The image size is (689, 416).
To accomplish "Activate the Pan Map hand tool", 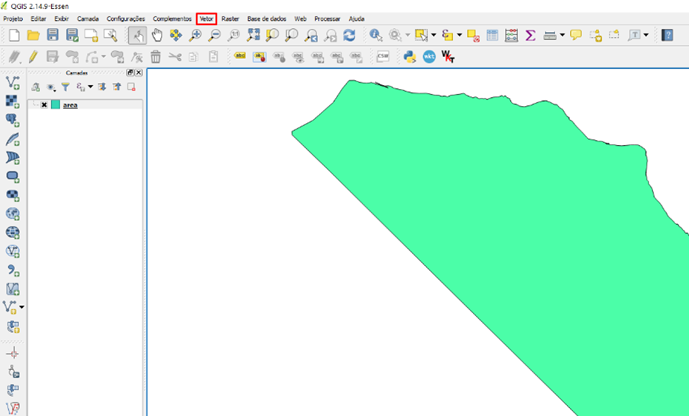I will click(157, 35).
